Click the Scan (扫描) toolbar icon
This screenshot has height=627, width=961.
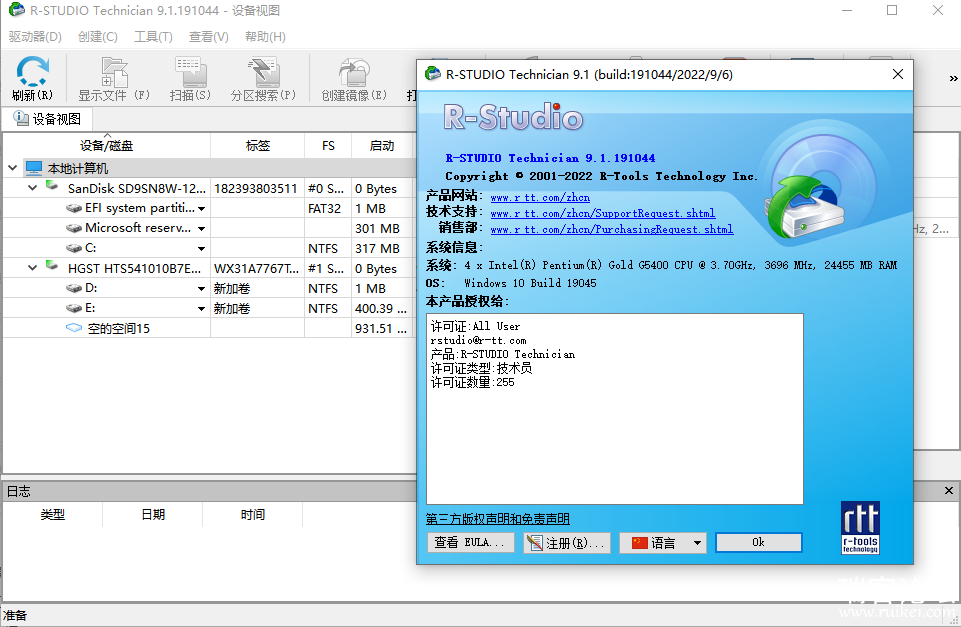click(190, 72)
